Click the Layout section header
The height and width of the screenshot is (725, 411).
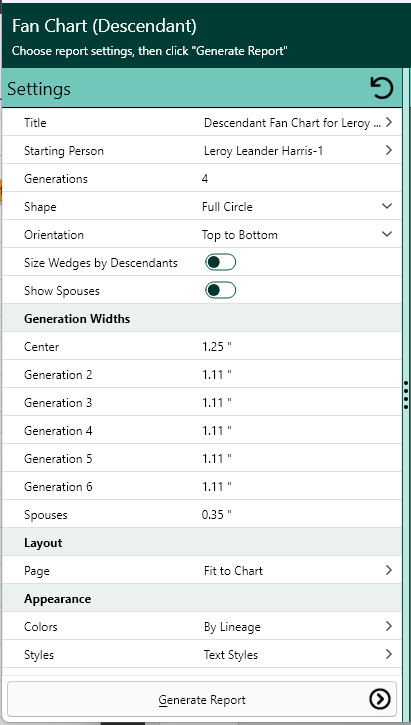(43, 543)
